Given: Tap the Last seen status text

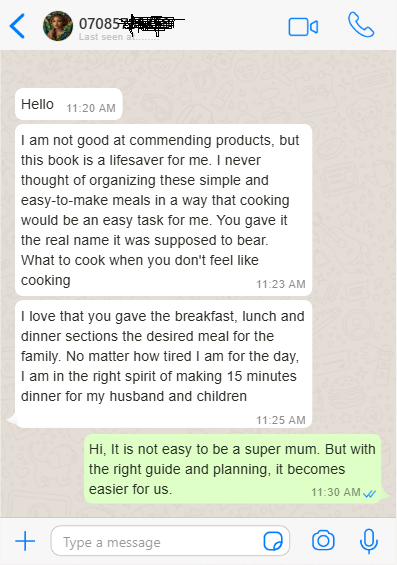Looking at the screenshot, I should 119,37.
